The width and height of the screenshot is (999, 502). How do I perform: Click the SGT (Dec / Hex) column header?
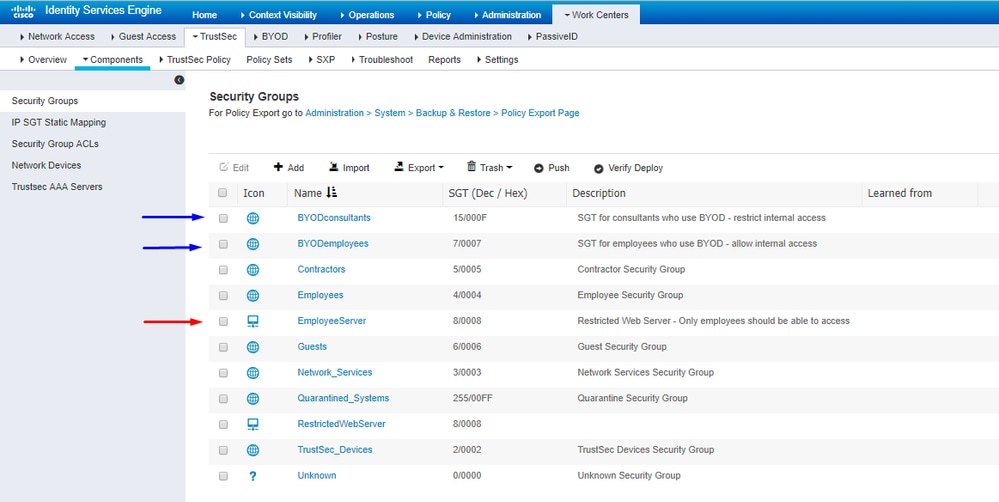[487, 193]
